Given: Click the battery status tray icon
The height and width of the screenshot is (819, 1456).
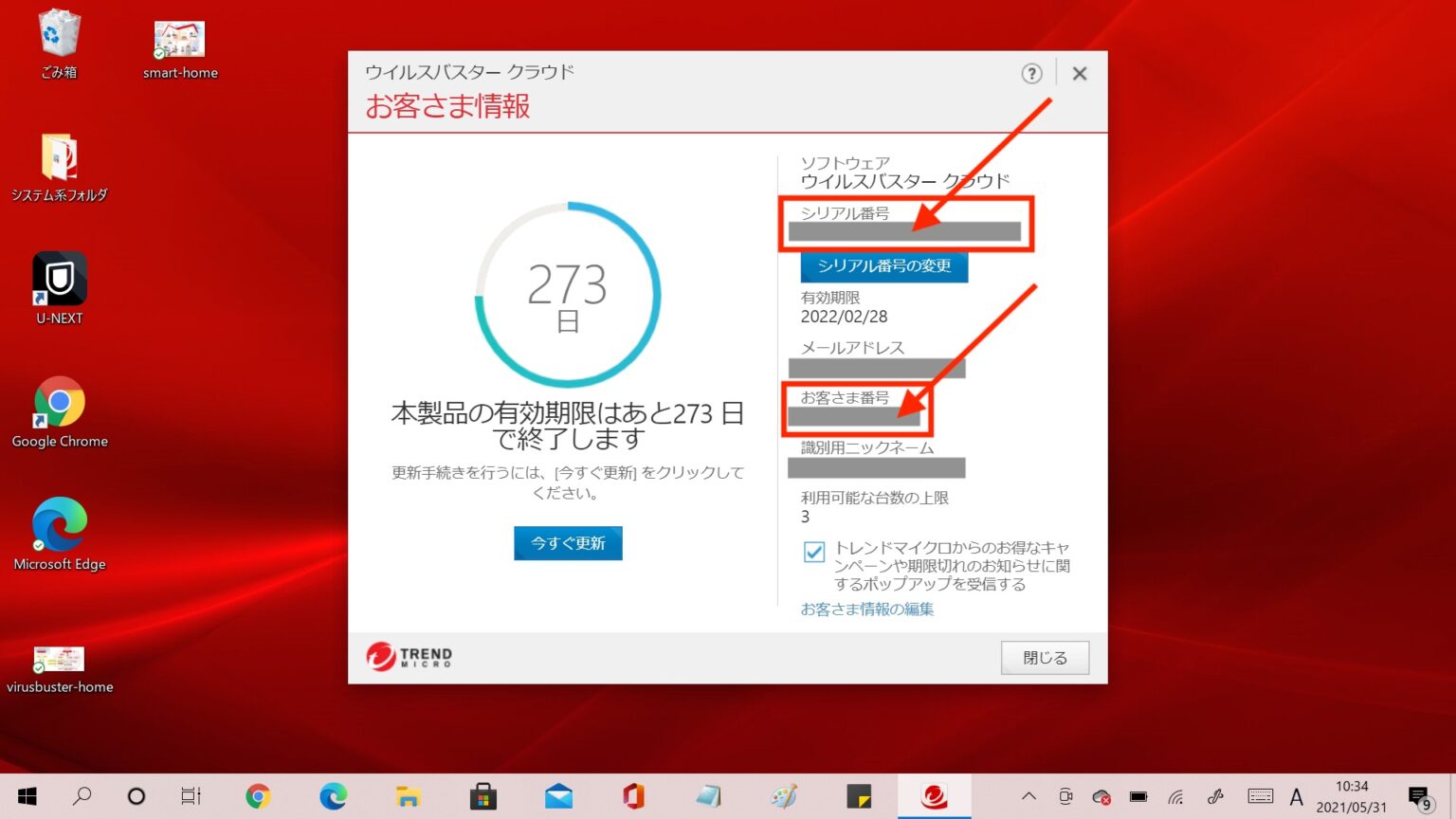Looking at the screenshot, I should (x=1138, y=796).
